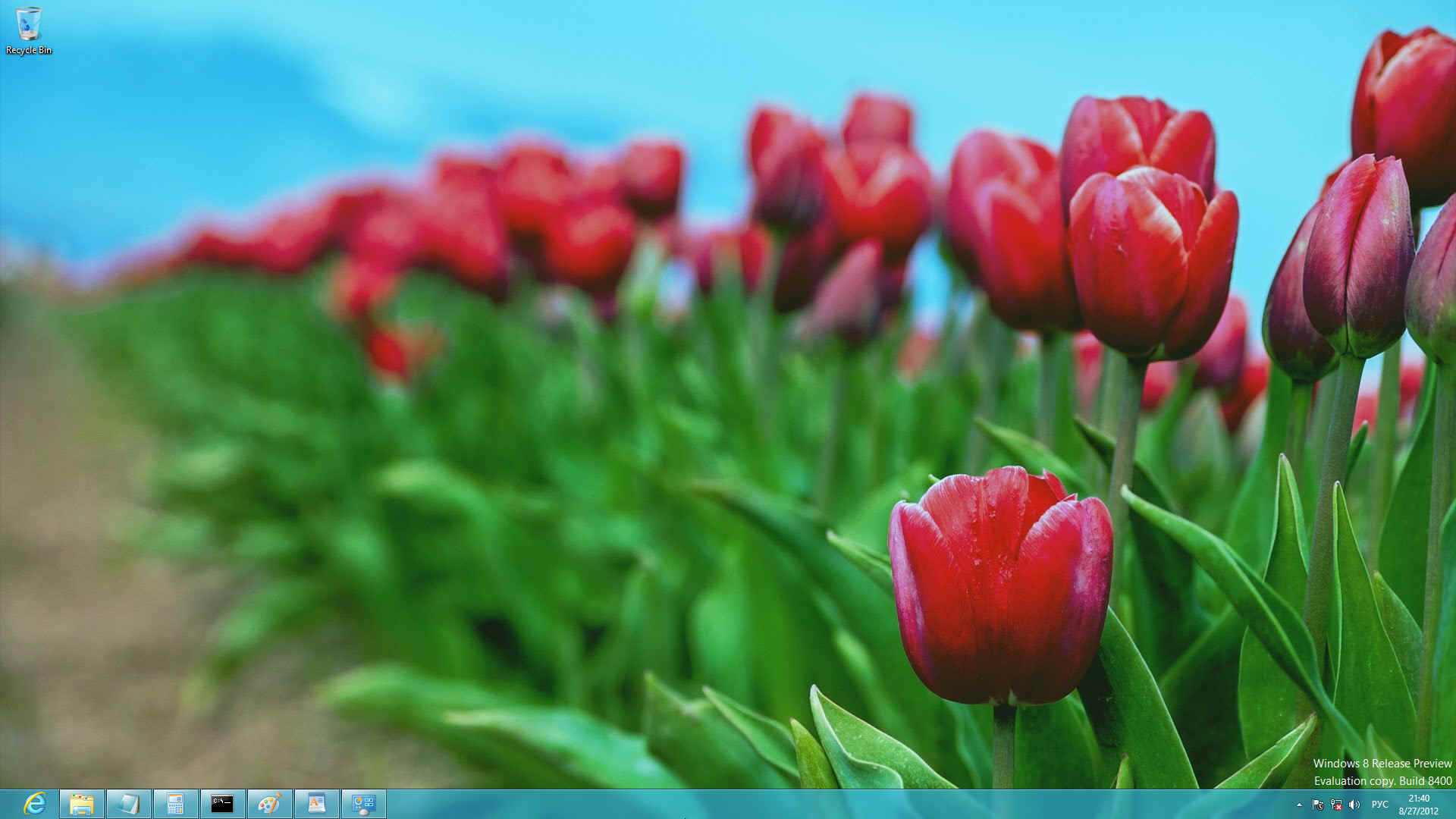Open the speaker volume tray icon
The width and height of the screenshot is (1456, 819).
click(1354, 805)
